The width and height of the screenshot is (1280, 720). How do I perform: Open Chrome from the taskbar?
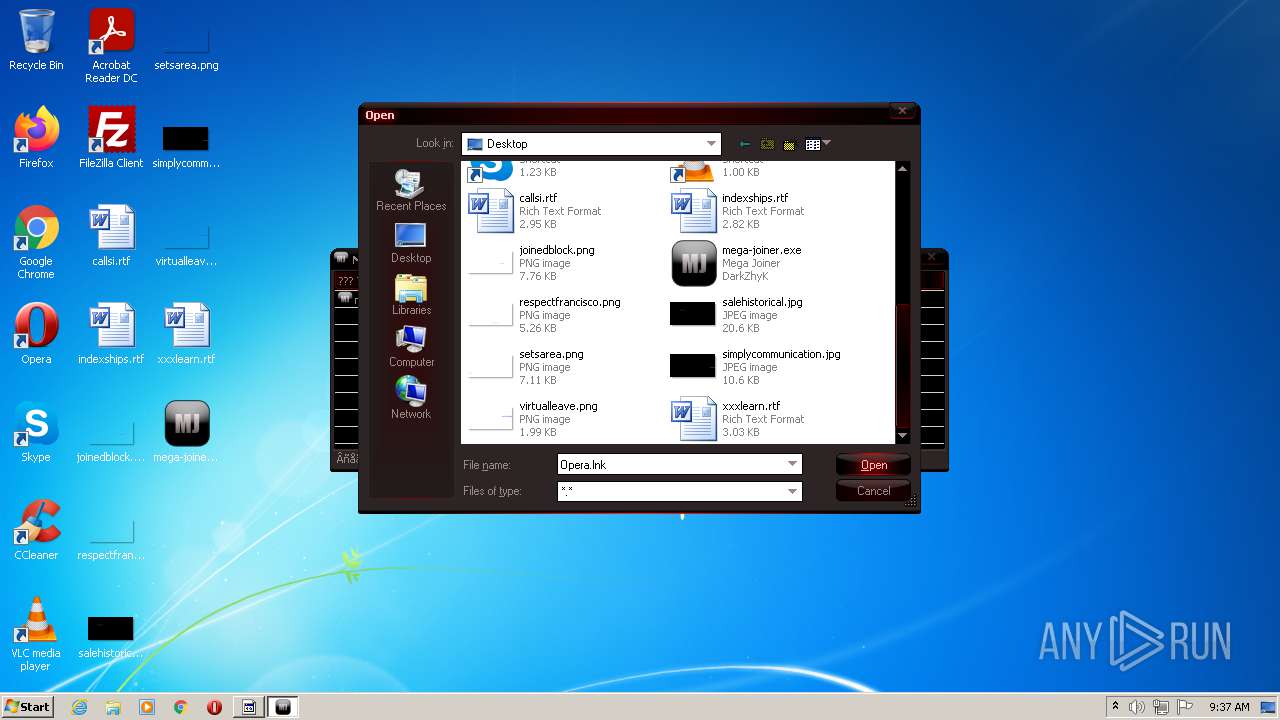181,707
